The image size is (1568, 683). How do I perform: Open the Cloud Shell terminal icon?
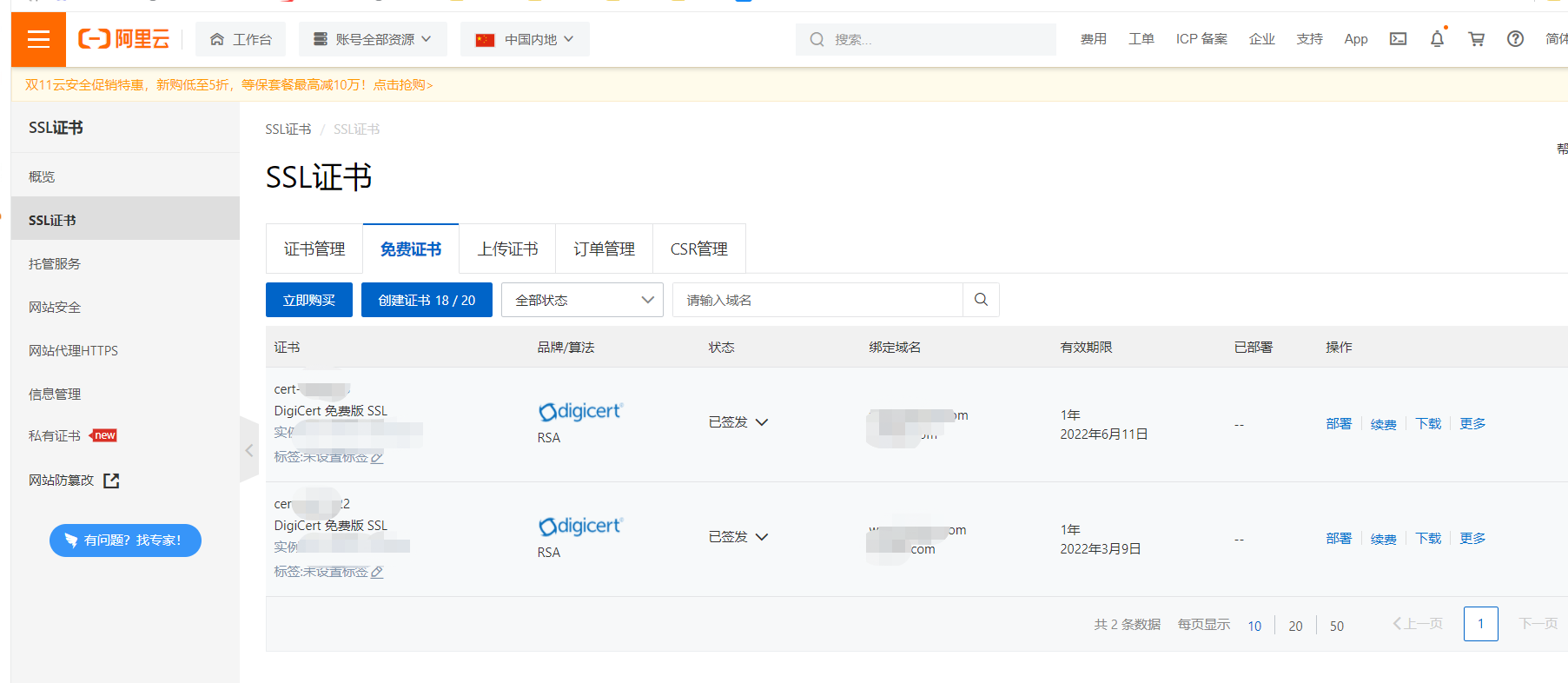pos(1398,39)
